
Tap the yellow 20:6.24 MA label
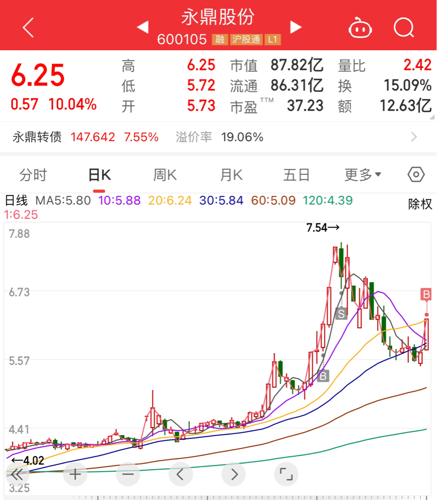pos(170,201)
